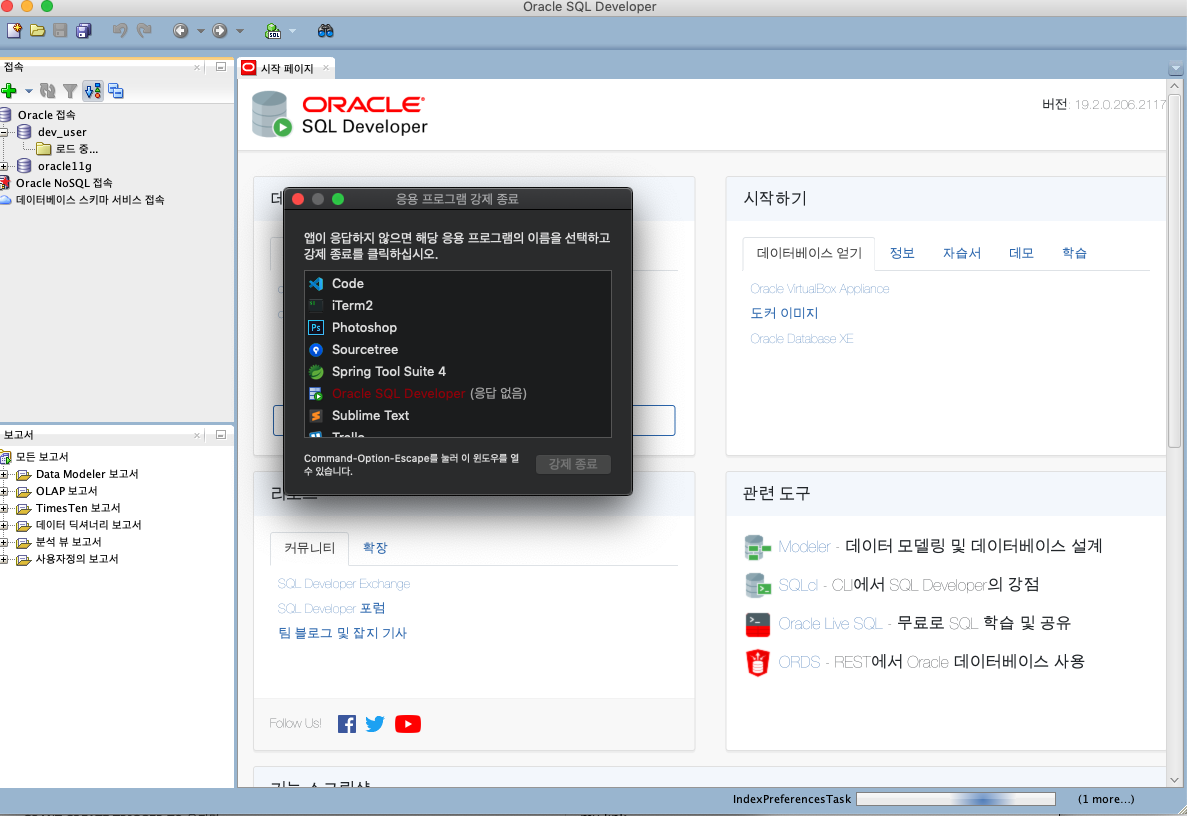The image size is (1187, 816).
Task: Switch to the 정보 tab
Action: tap(902, 253)
